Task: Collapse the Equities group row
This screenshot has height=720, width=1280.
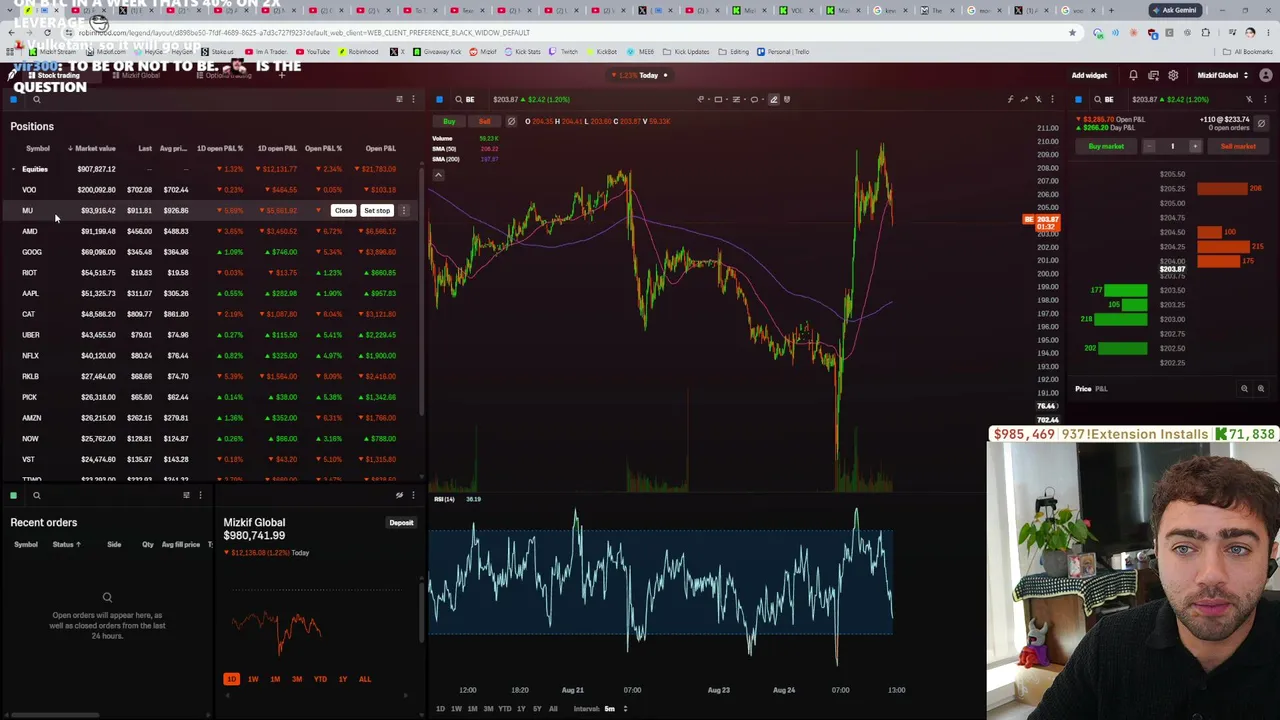Action: (x=13, y=169)
